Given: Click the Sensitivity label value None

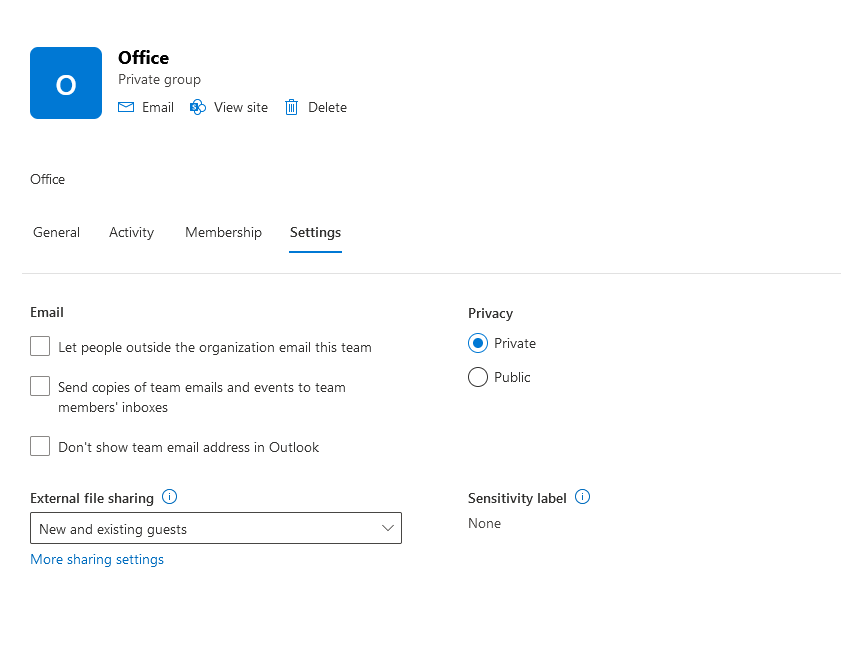Looking at the screenshot, I should [484, 523].
